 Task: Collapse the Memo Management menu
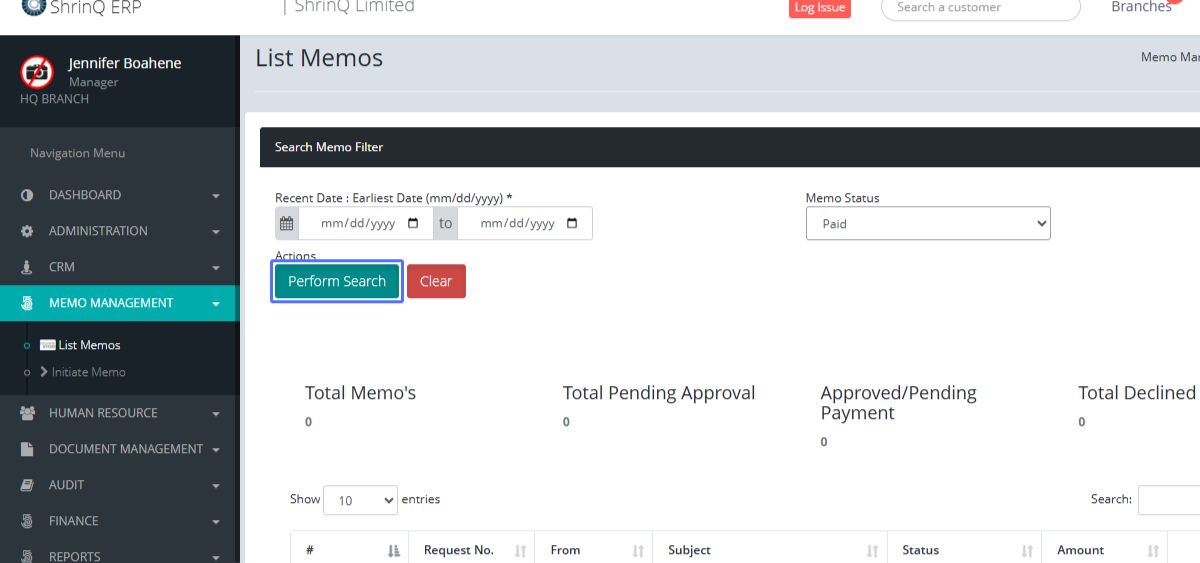coord(215,304)
